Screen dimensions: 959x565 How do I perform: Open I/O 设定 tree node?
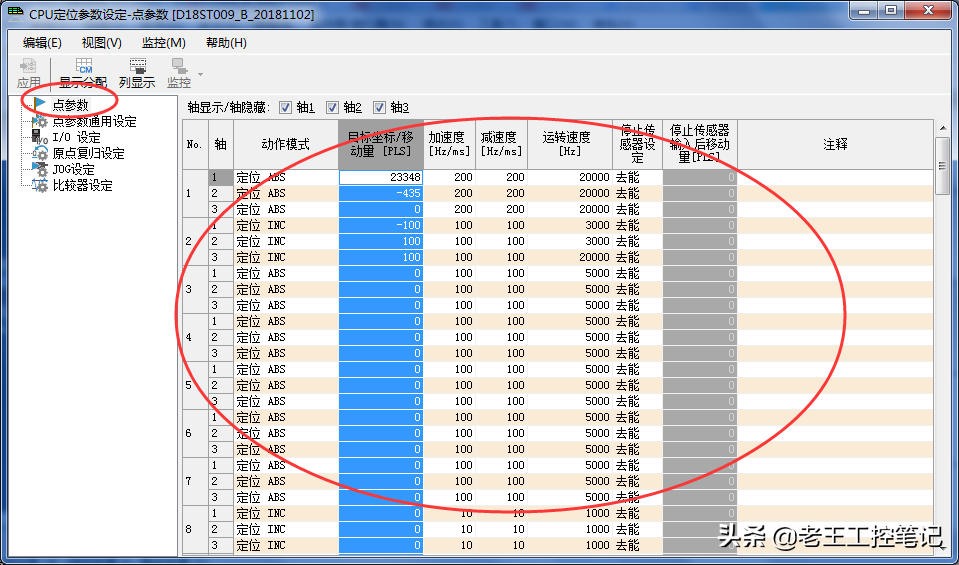76,137
